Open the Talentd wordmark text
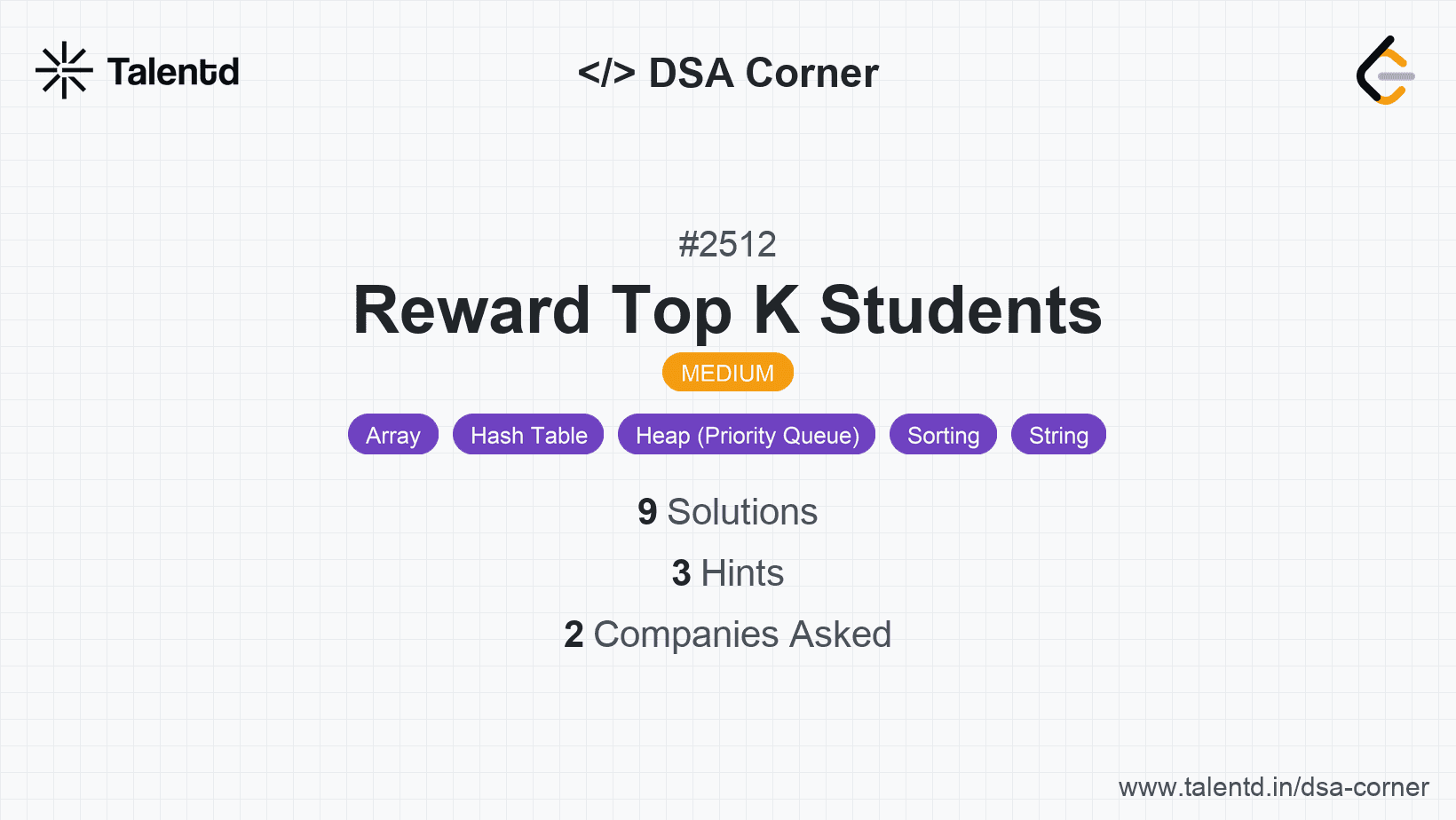This screenshot has height=820, width=1456. 173,72
